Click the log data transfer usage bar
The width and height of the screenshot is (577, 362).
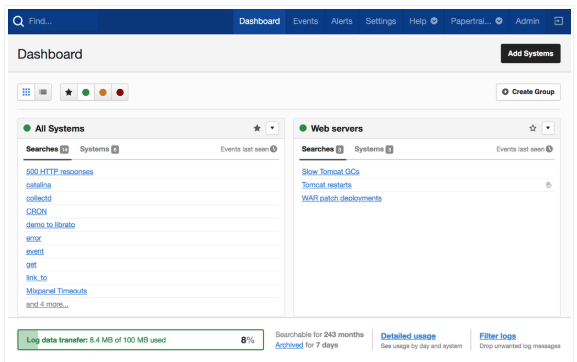[141, 340]
